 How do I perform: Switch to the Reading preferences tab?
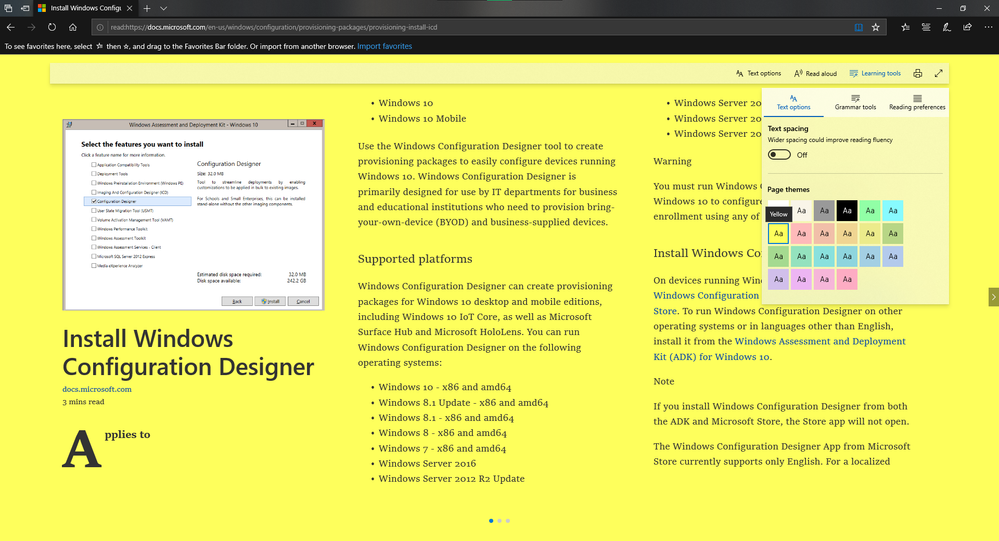(917, 103)
